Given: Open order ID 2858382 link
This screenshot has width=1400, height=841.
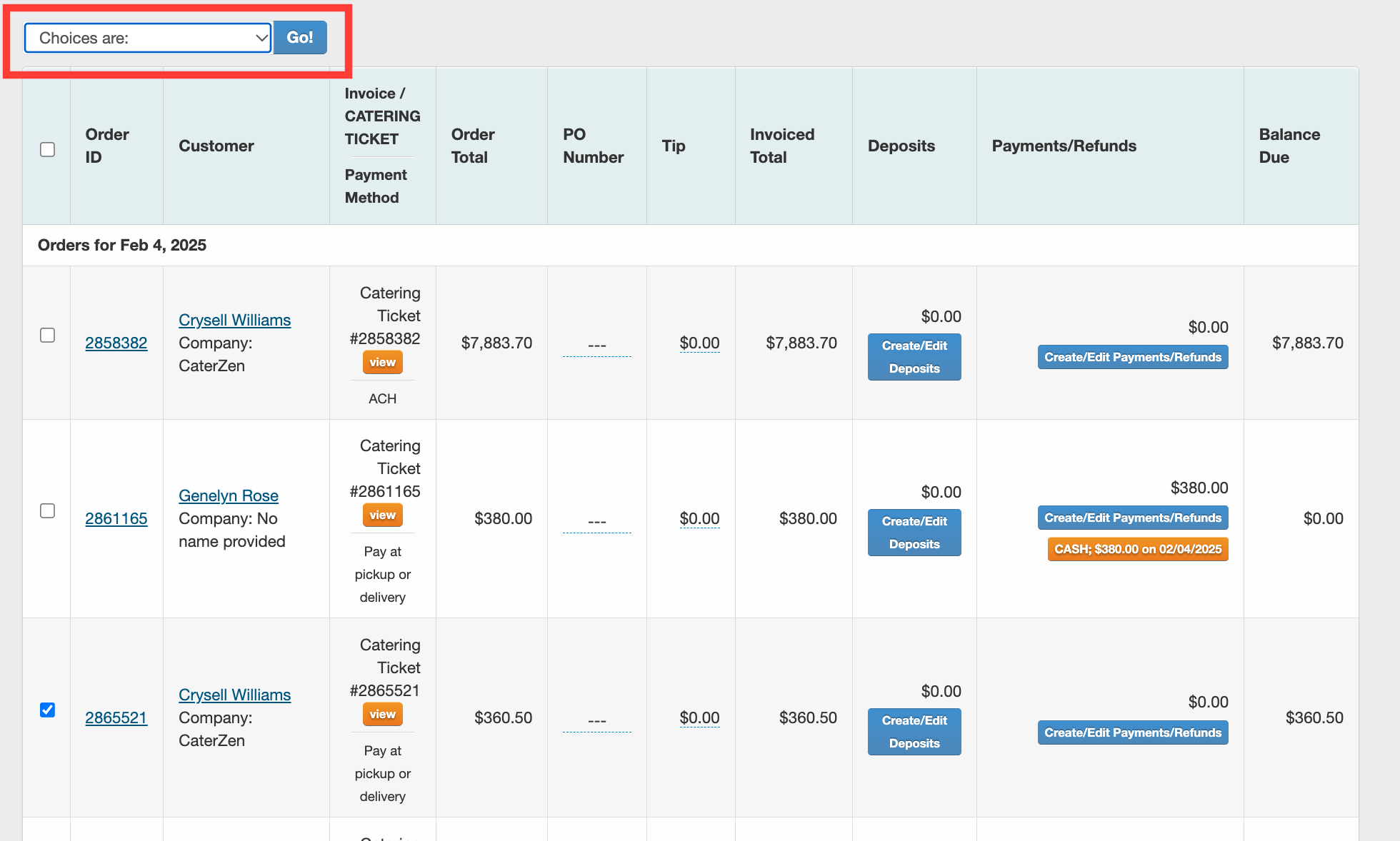Looking at the screenshot, I should pyautogui.click(x=116, y=343).
